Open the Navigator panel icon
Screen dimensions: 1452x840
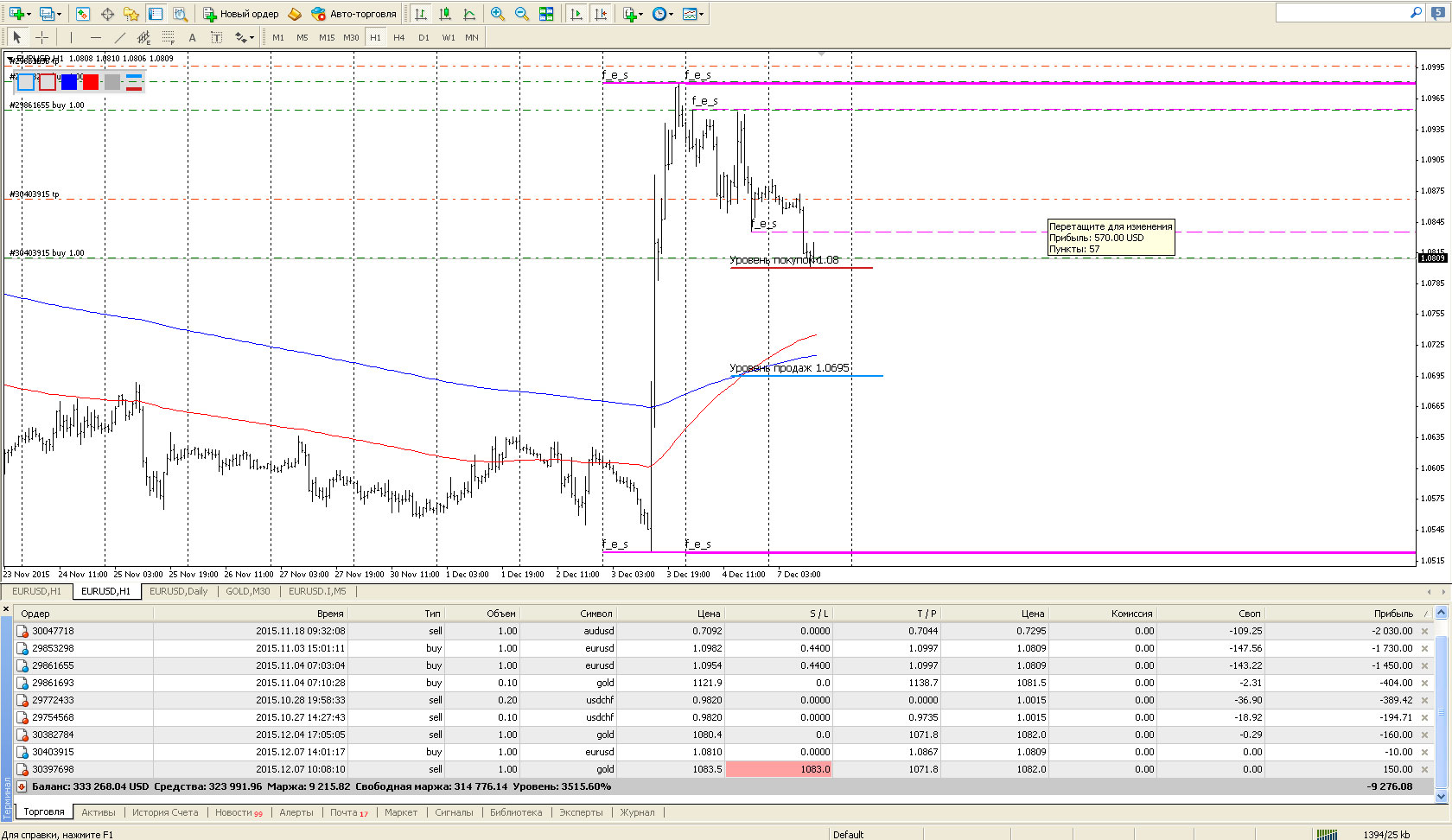(131, 14)
